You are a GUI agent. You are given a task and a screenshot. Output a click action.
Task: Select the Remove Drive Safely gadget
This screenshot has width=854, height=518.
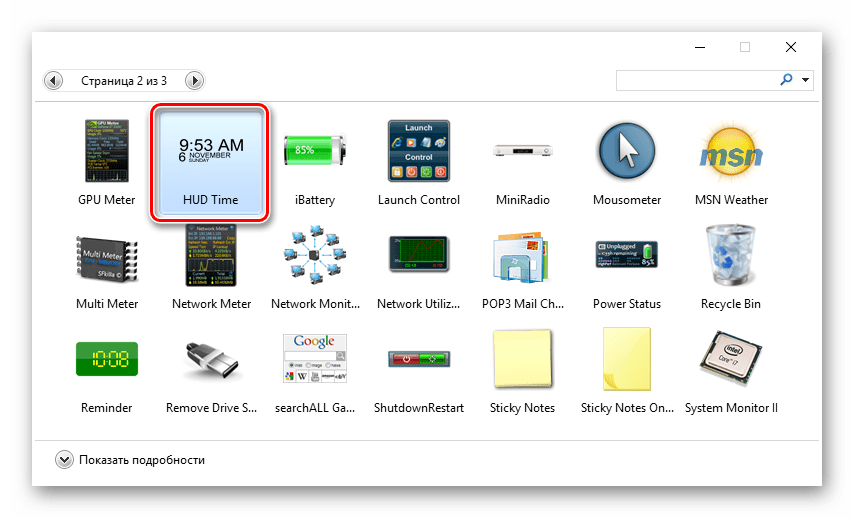tap(210, 360)
